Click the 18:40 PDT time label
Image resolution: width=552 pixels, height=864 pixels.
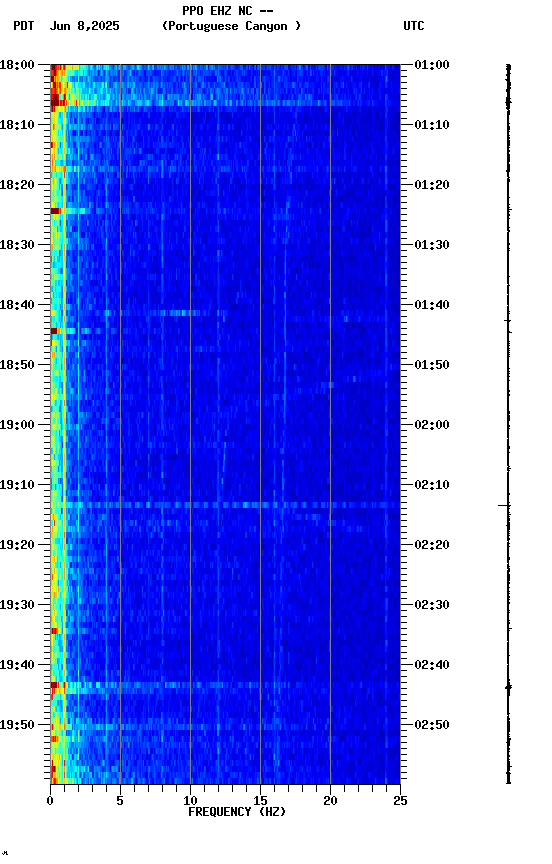pyautogui.click(x=17, y=305)
